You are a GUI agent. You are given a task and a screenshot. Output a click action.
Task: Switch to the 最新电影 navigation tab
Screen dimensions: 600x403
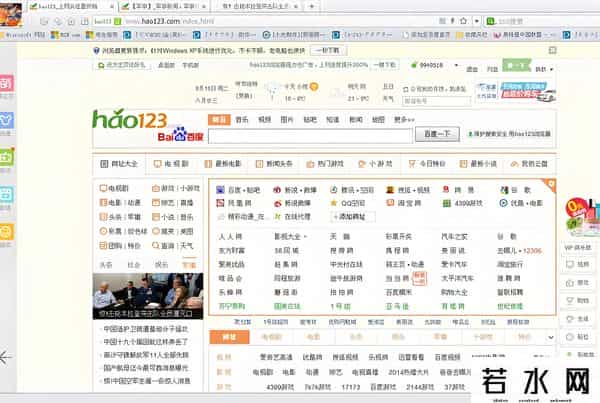[x=228, y=163]
